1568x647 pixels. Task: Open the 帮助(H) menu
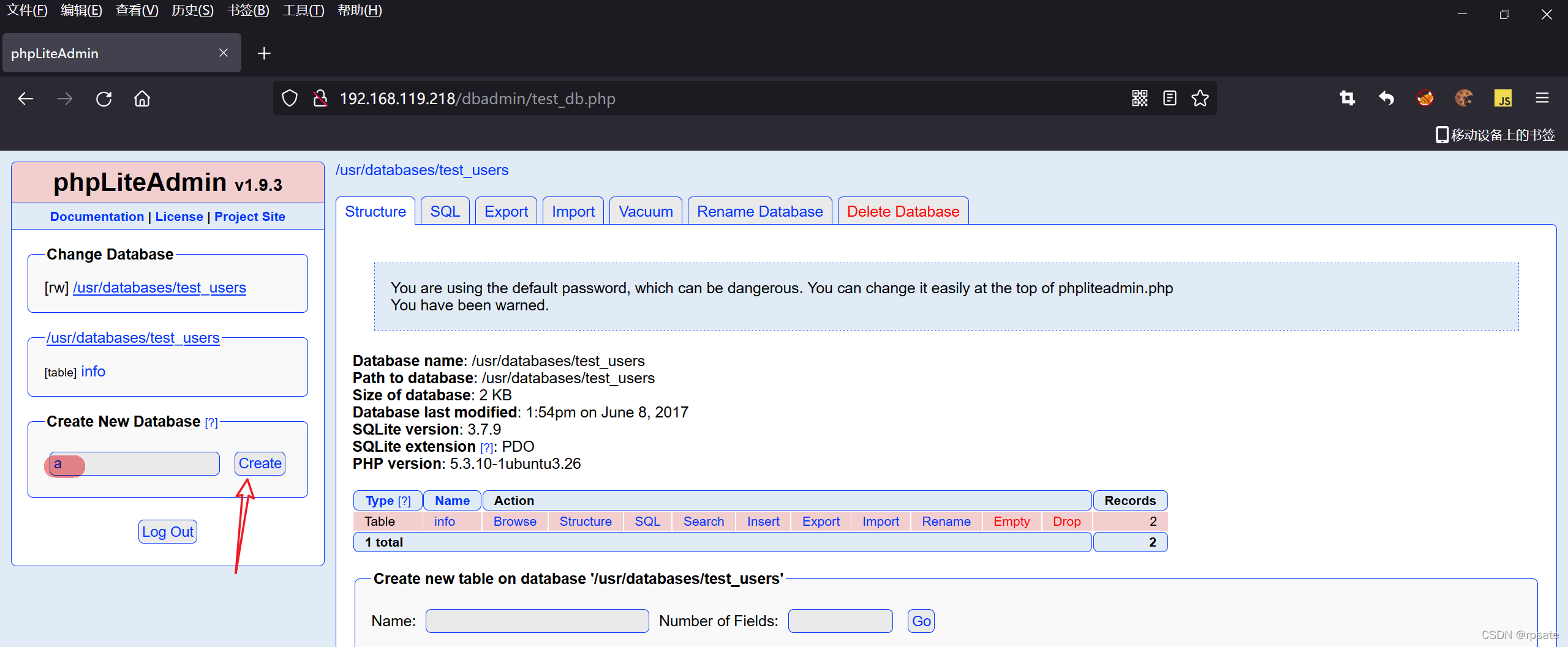(360, 10)
